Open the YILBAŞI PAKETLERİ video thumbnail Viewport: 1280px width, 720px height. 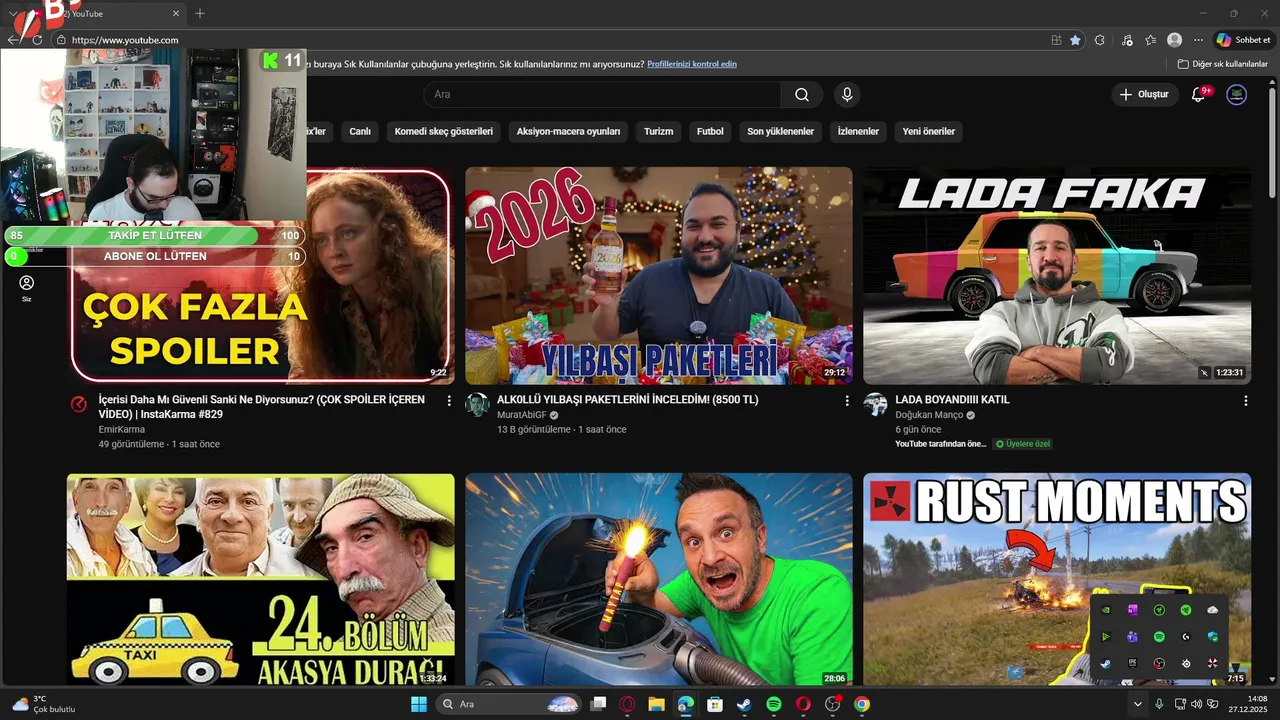pos(659,275)
